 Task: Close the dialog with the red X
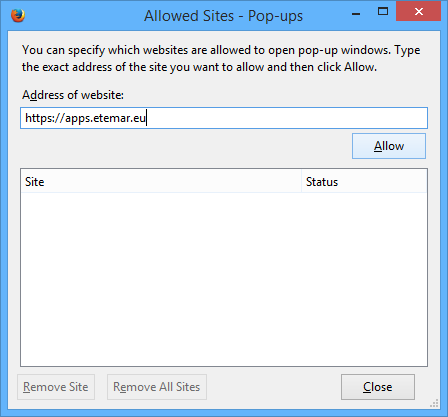pos(419,12)
